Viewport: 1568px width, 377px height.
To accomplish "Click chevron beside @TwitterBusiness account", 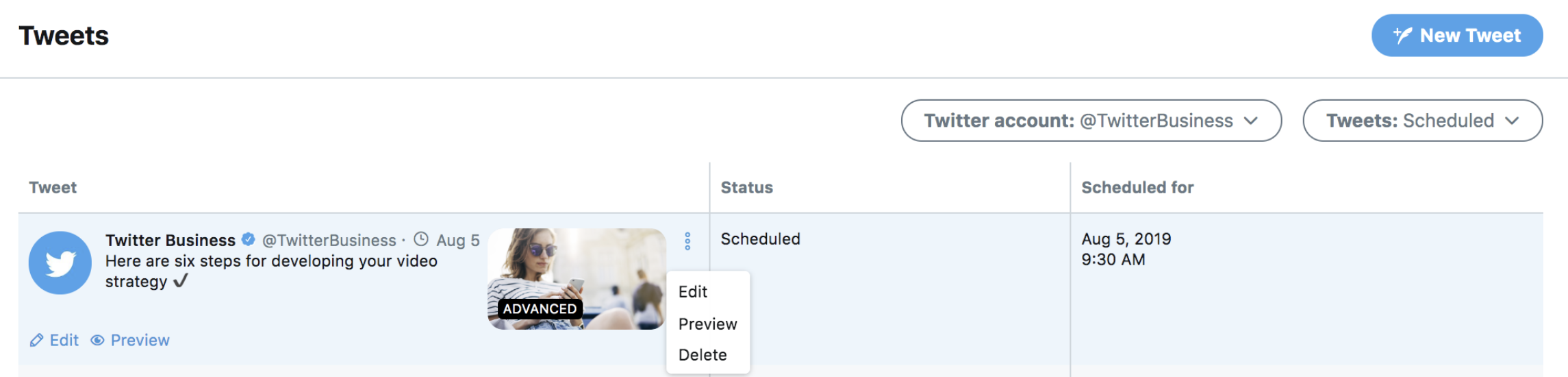I will point(1251,121).
